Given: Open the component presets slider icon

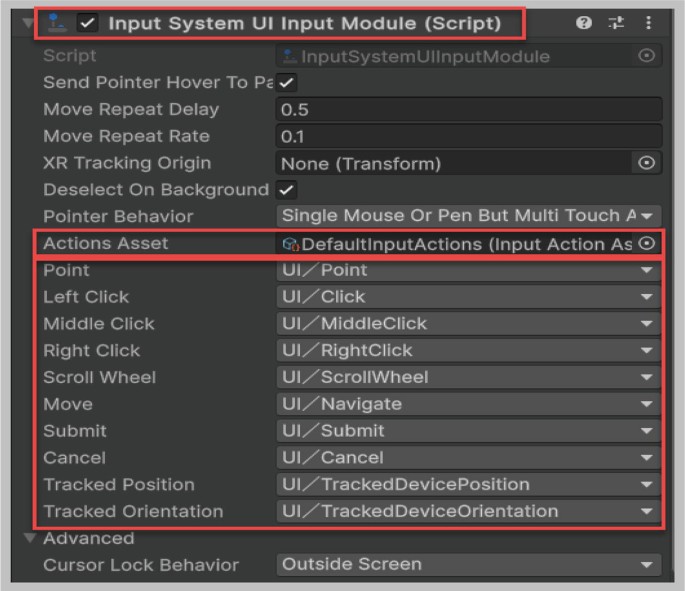Looking at the screenshot, I should click(x=616, y=22).
